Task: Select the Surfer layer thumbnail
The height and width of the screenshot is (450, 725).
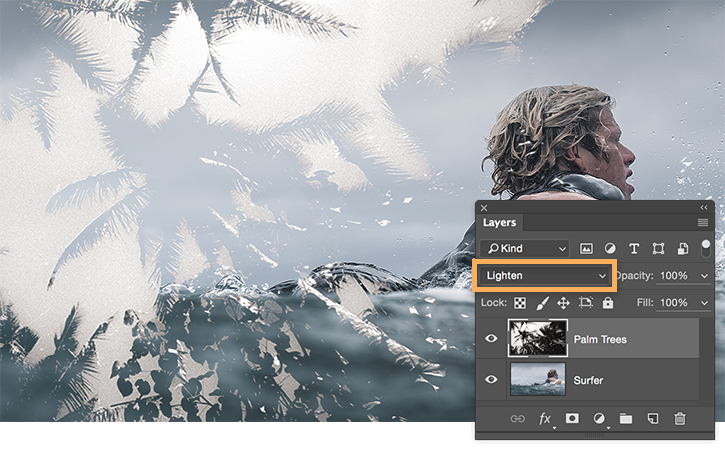Action: [x=538, y=379]
